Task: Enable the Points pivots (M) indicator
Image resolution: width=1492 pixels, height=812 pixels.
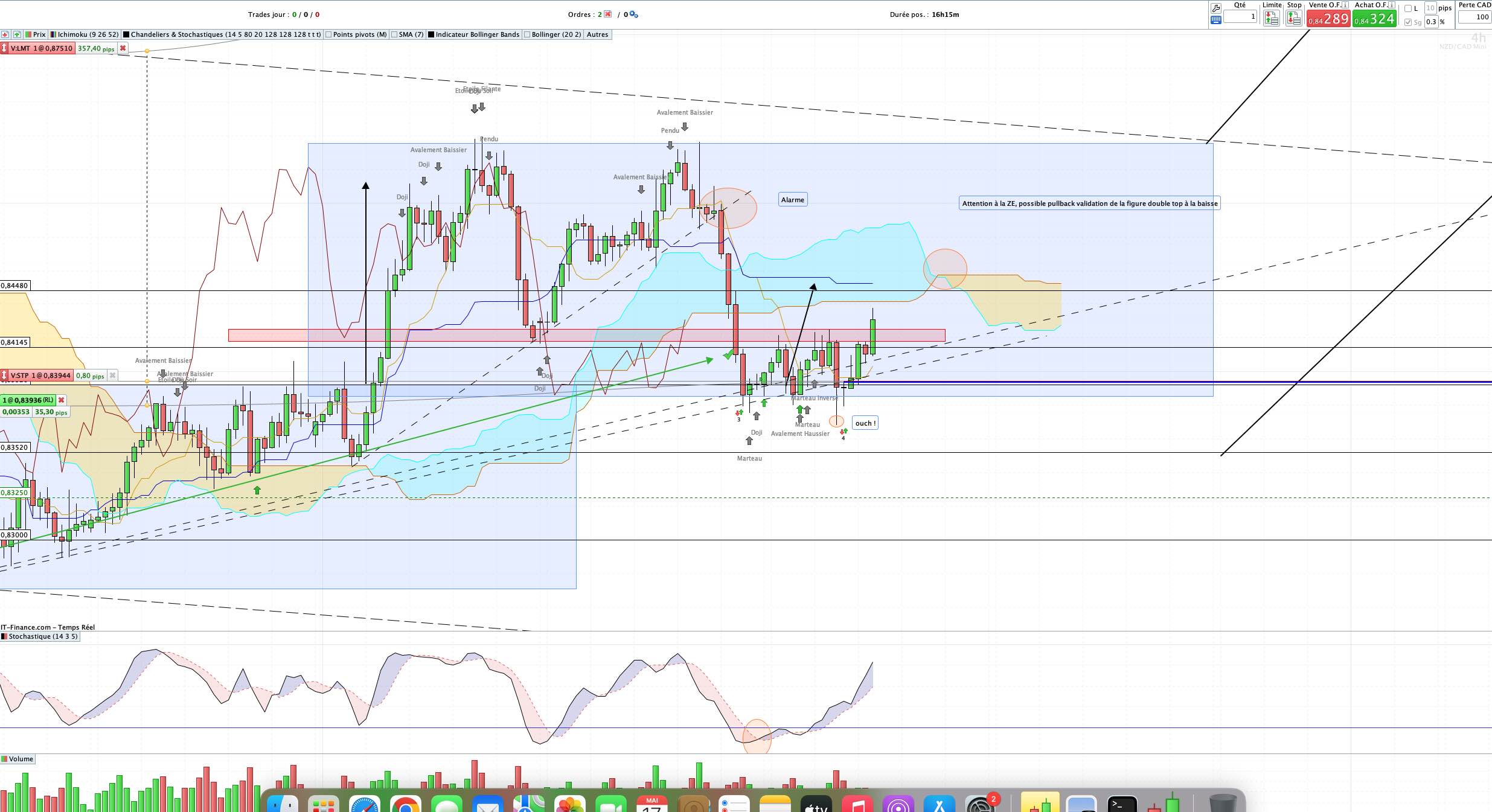Action: pos(356,34)
